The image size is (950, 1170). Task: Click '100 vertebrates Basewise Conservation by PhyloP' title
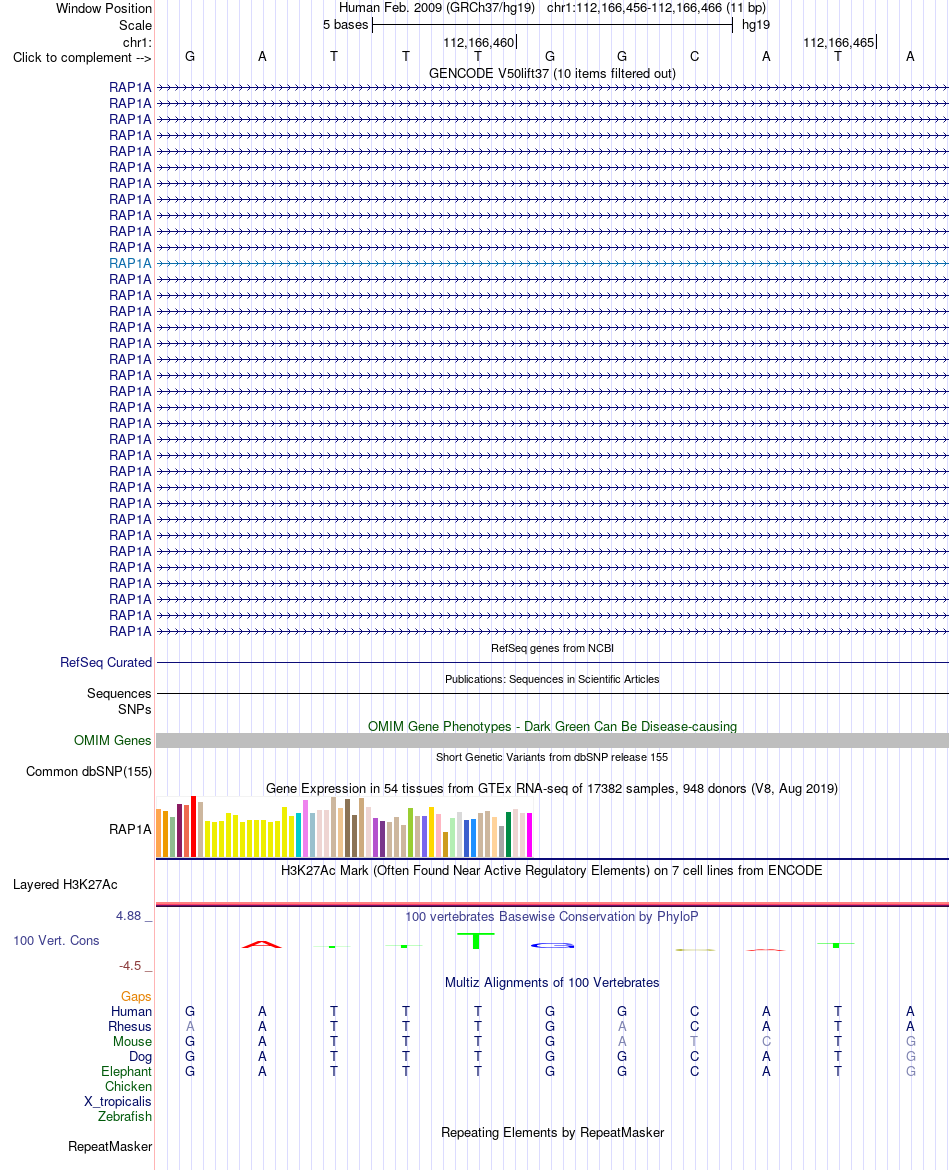[552, 917]
